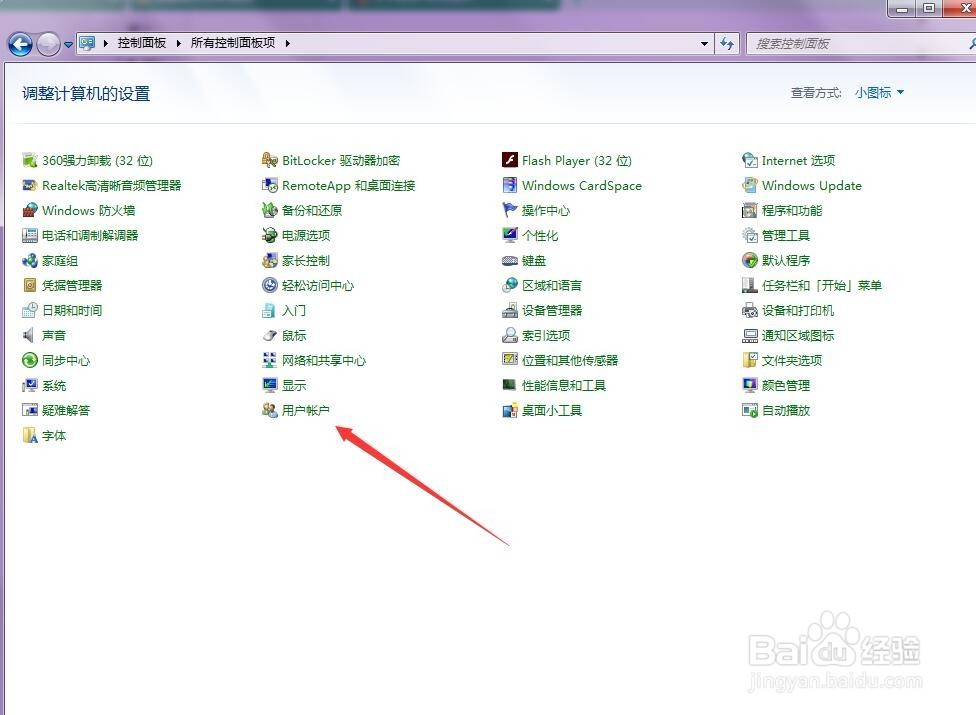Open 个性化 settings

536,235
